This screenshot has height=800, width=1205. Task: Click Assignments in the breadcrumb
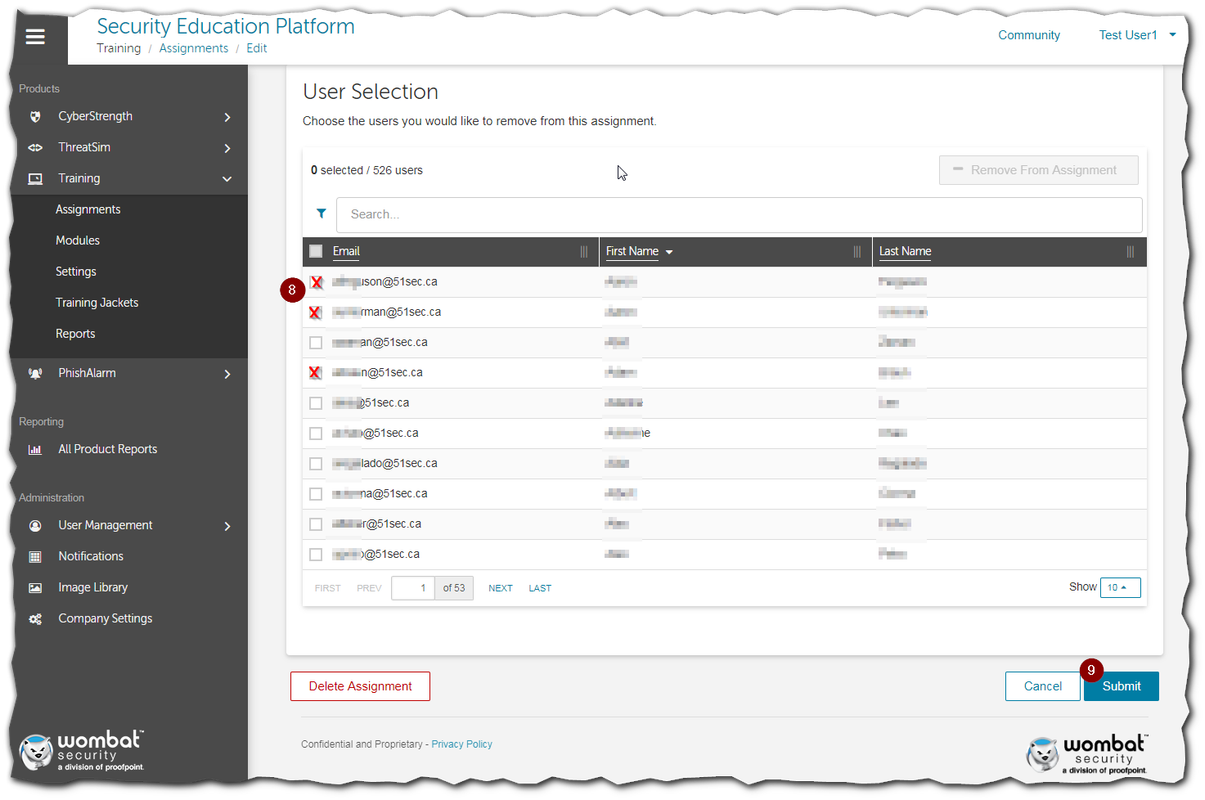coord(194,48)
